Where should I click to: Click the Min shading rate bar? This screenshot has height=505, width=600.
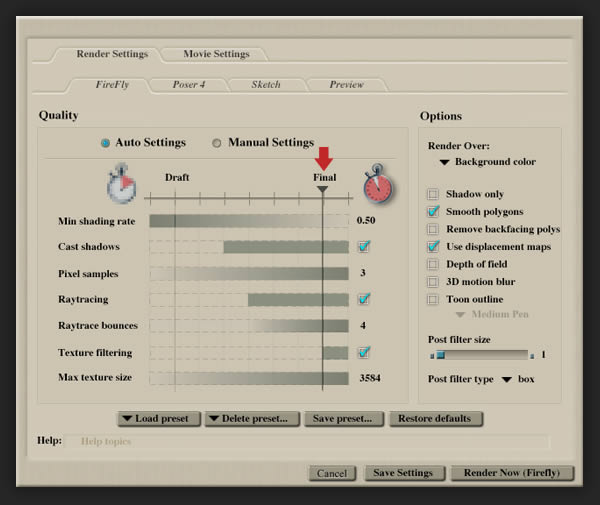[x=249, y=221]
